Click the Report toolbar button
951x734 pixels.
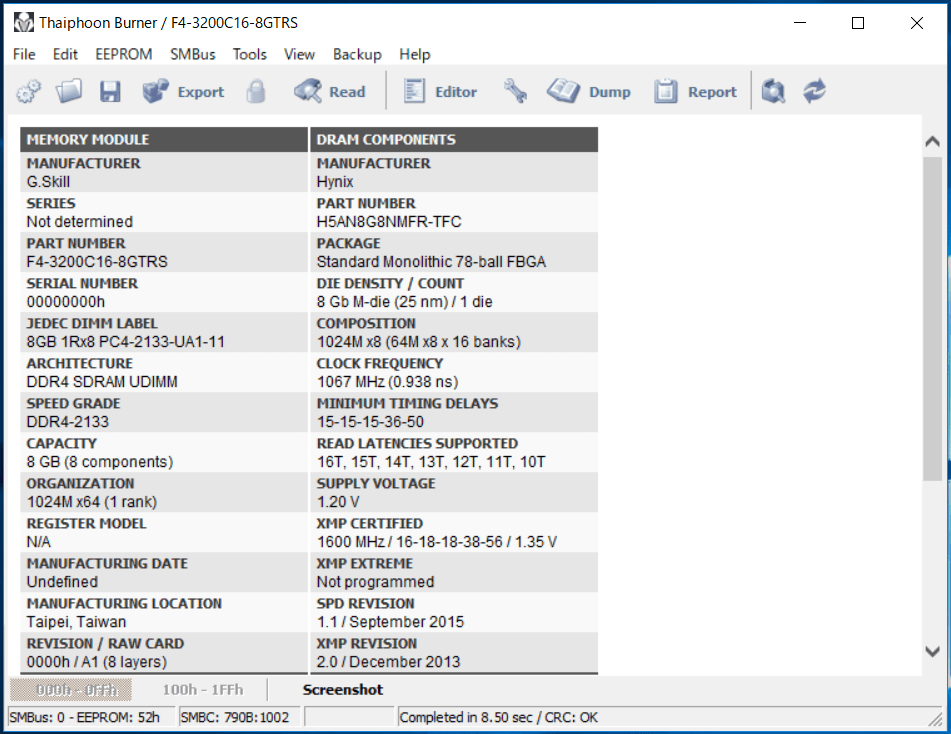point(695,92)
